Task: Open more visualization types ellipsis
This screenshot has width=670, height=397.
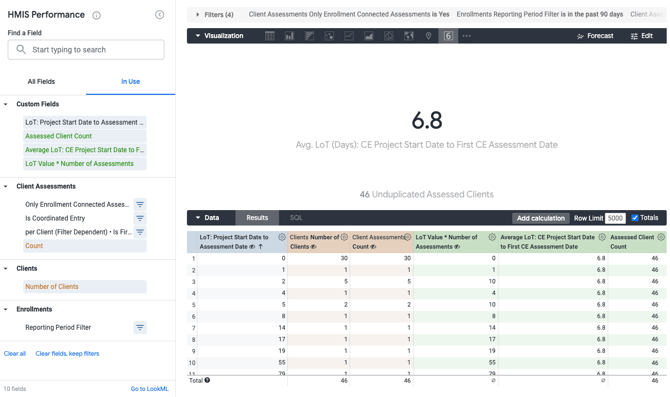Action: click(x=467, y=36)
